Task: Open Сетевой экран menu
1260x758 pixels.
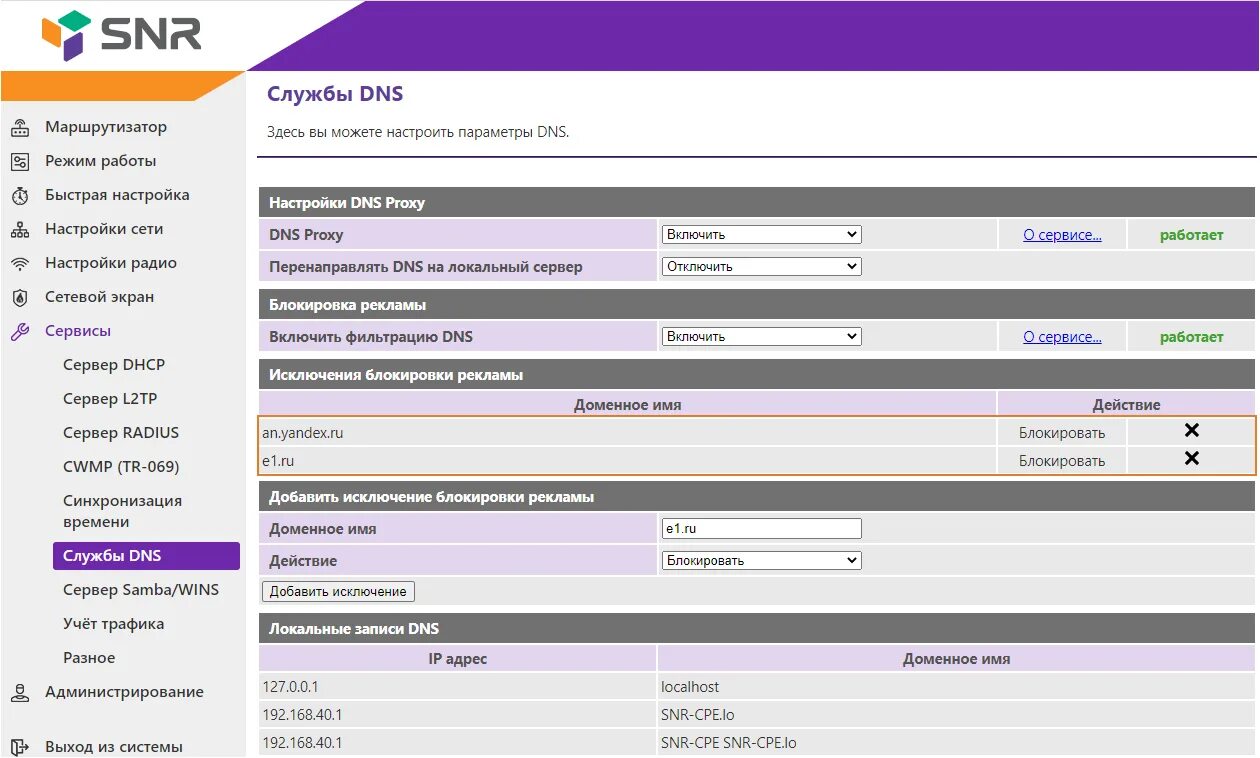Action: (x=100, y=297)
